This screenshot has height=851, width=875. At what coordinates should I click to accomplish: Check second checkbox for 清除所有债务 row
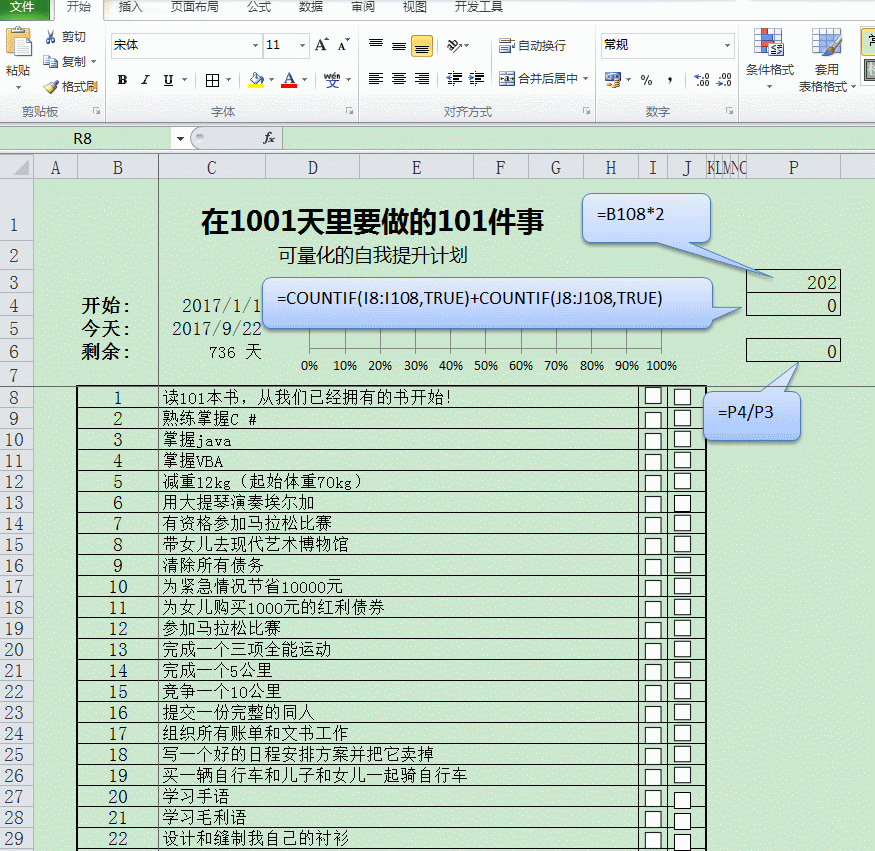pyautogui.click(x=682, y=565)
